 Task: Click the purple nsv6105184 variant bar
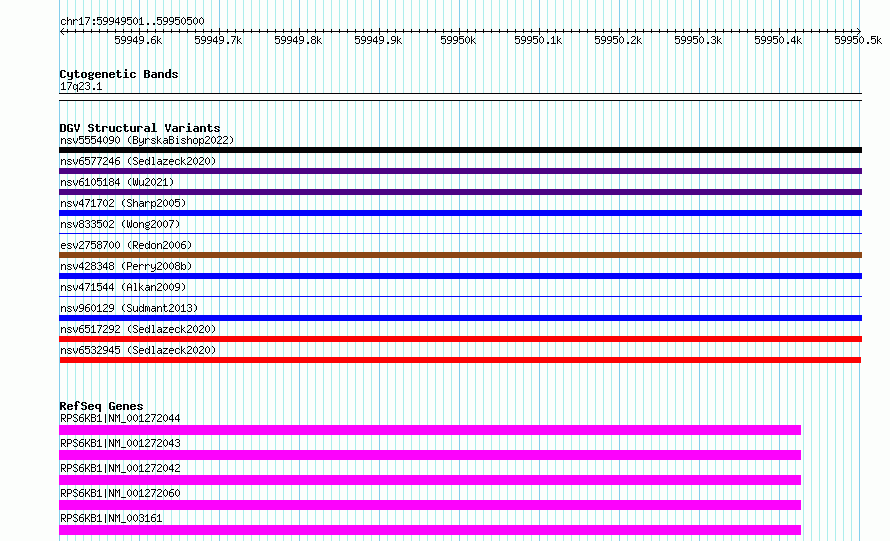point(460,192)
